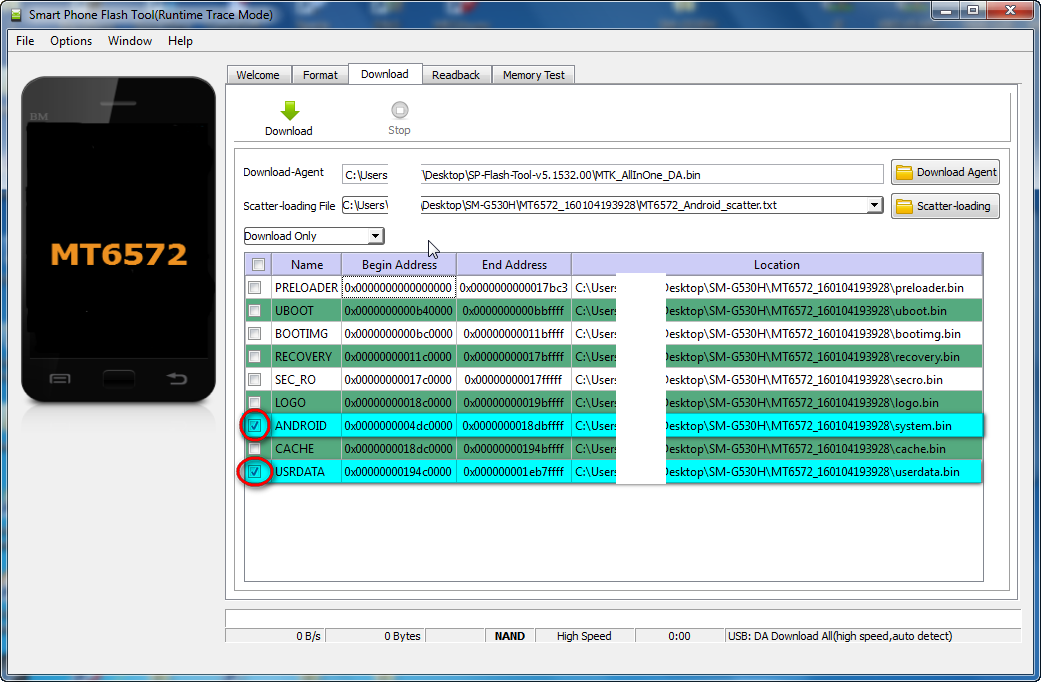Open the Options menu
The height and width of the screenshot is (682, 1041).
click(x=71, y=41)
